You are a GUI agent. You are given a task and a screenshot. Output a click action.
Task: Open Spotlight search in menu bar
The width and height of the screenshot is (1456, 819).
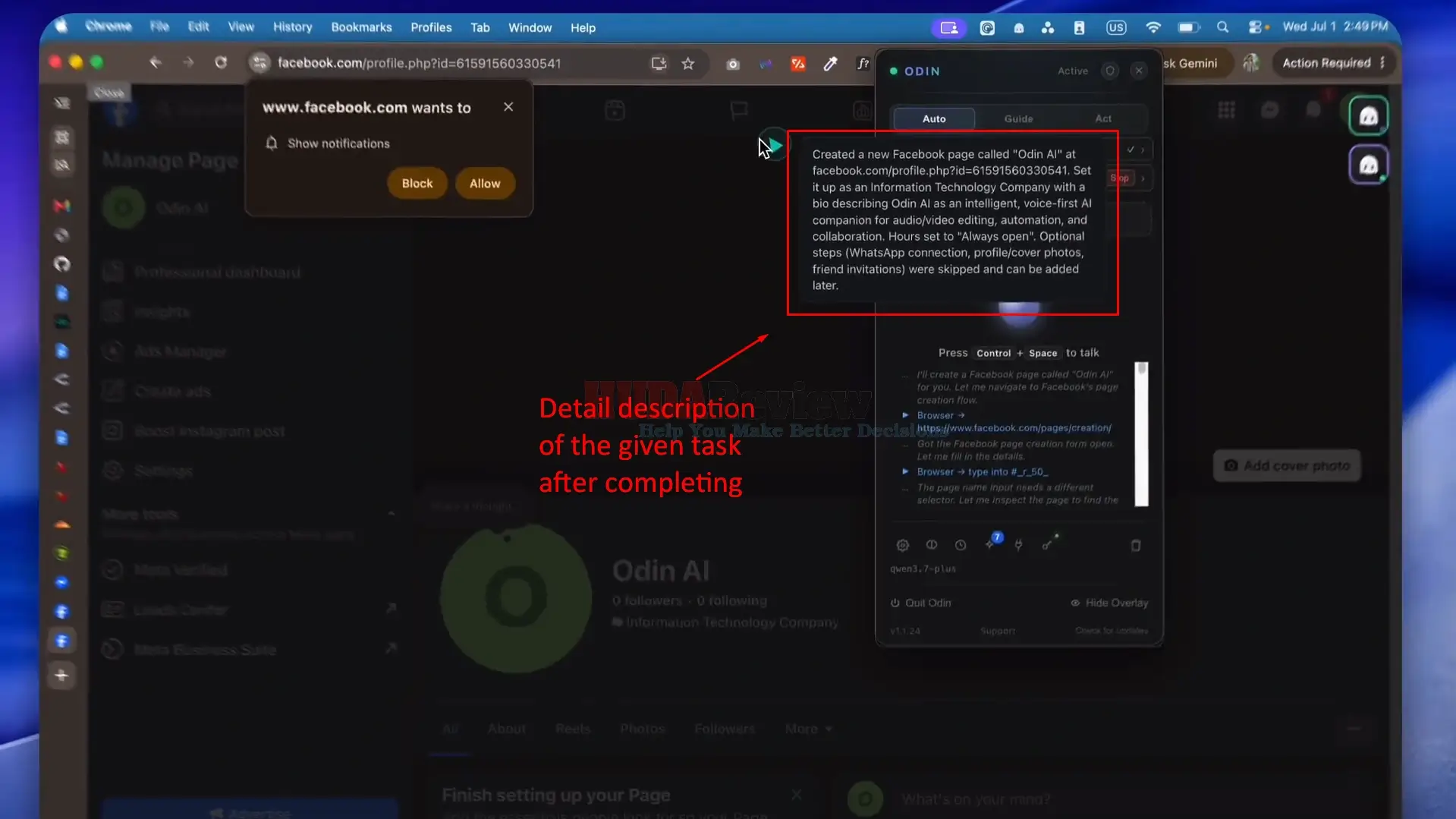tap(1222, 27)
